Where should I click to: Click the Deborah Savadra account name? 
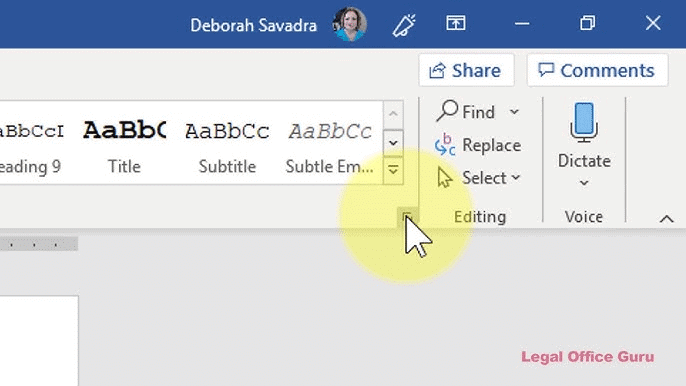point(253,25)
